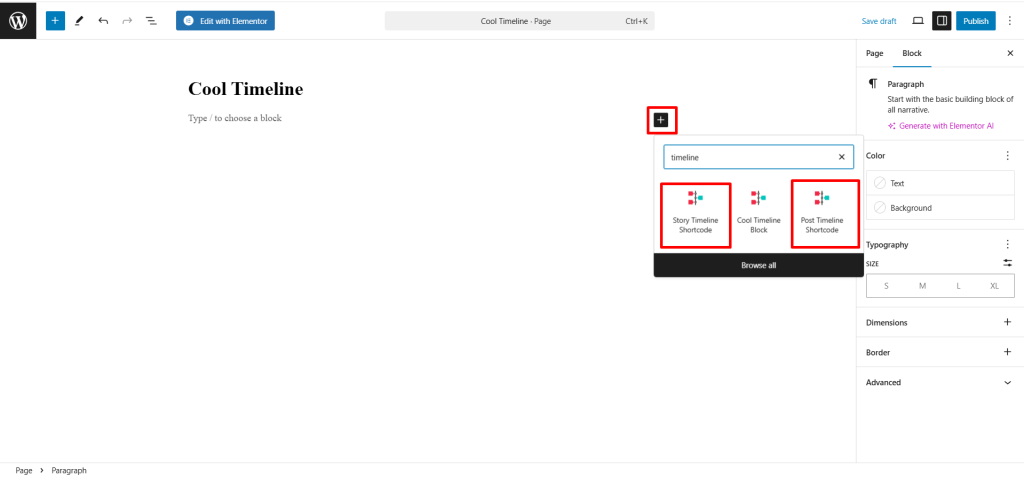Switch to the Block tab
This screenshot has height=477, width=1024.
tap(912, 54)
